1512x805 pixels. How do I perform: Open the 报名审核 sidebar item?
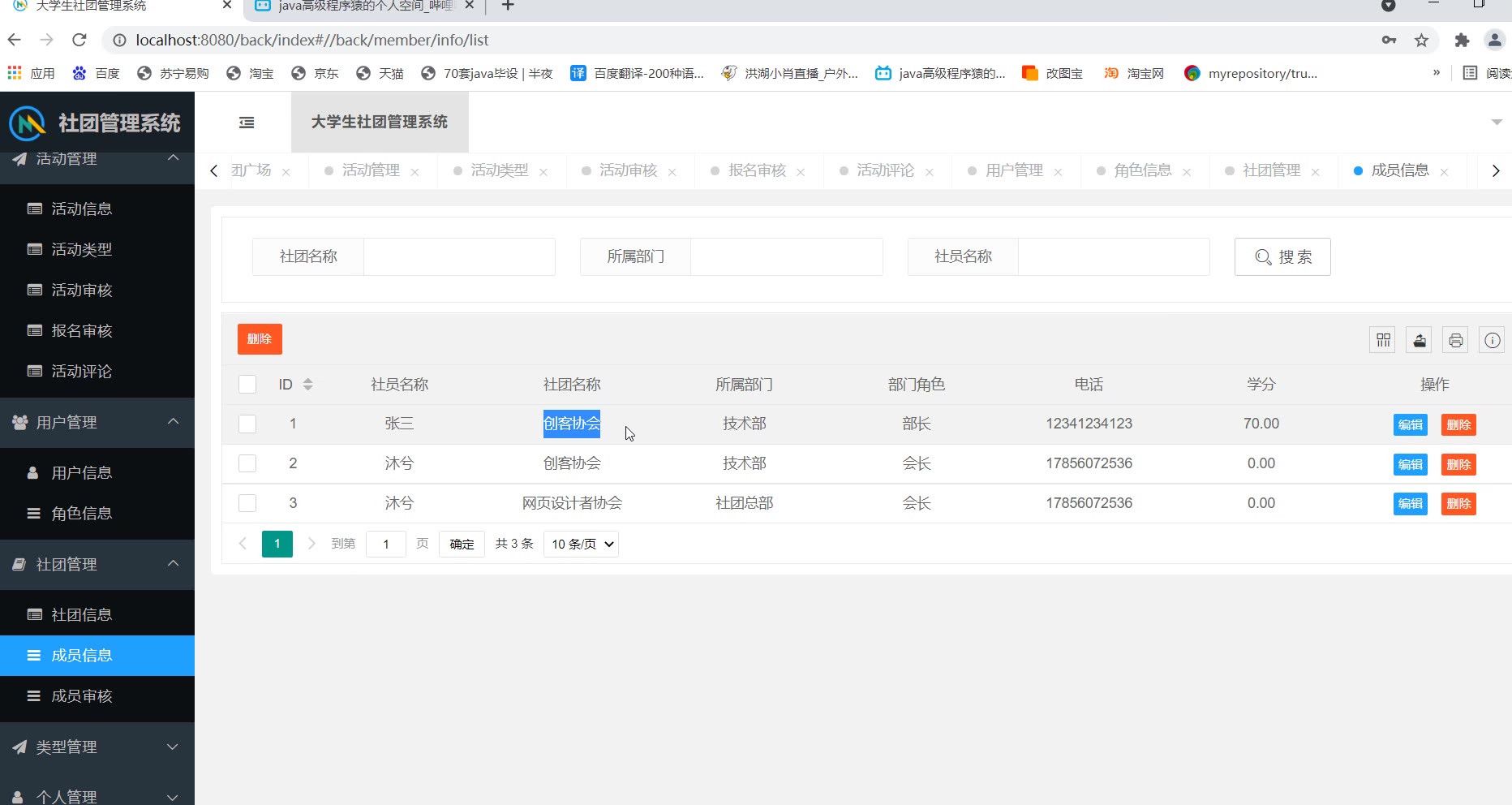[x=97, y=330]
